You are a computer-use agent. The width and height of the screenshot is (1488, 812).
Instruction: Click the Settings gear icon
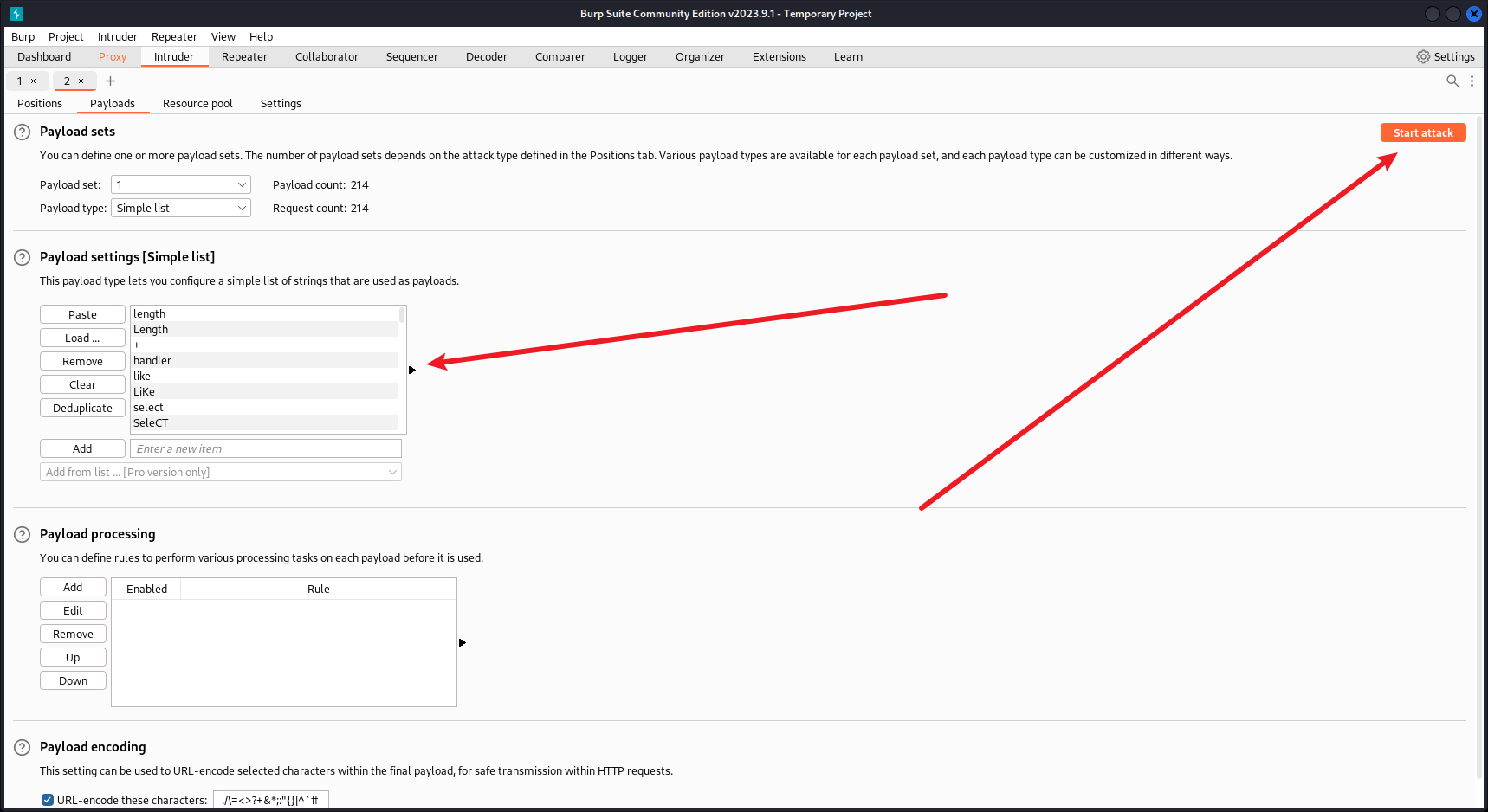coord(1423,56)
